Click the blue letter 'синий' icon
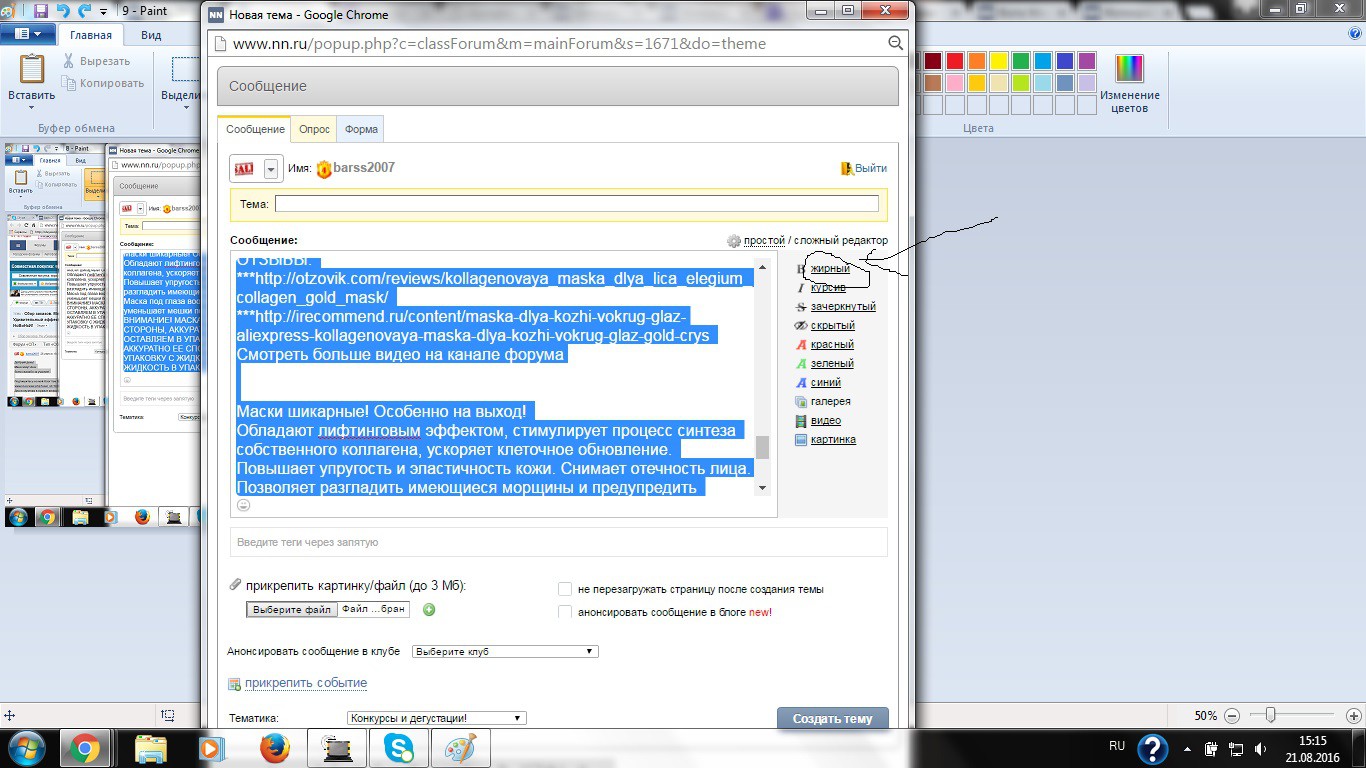The width and height of the screenshot is (1366, 768). coord(801,383)
